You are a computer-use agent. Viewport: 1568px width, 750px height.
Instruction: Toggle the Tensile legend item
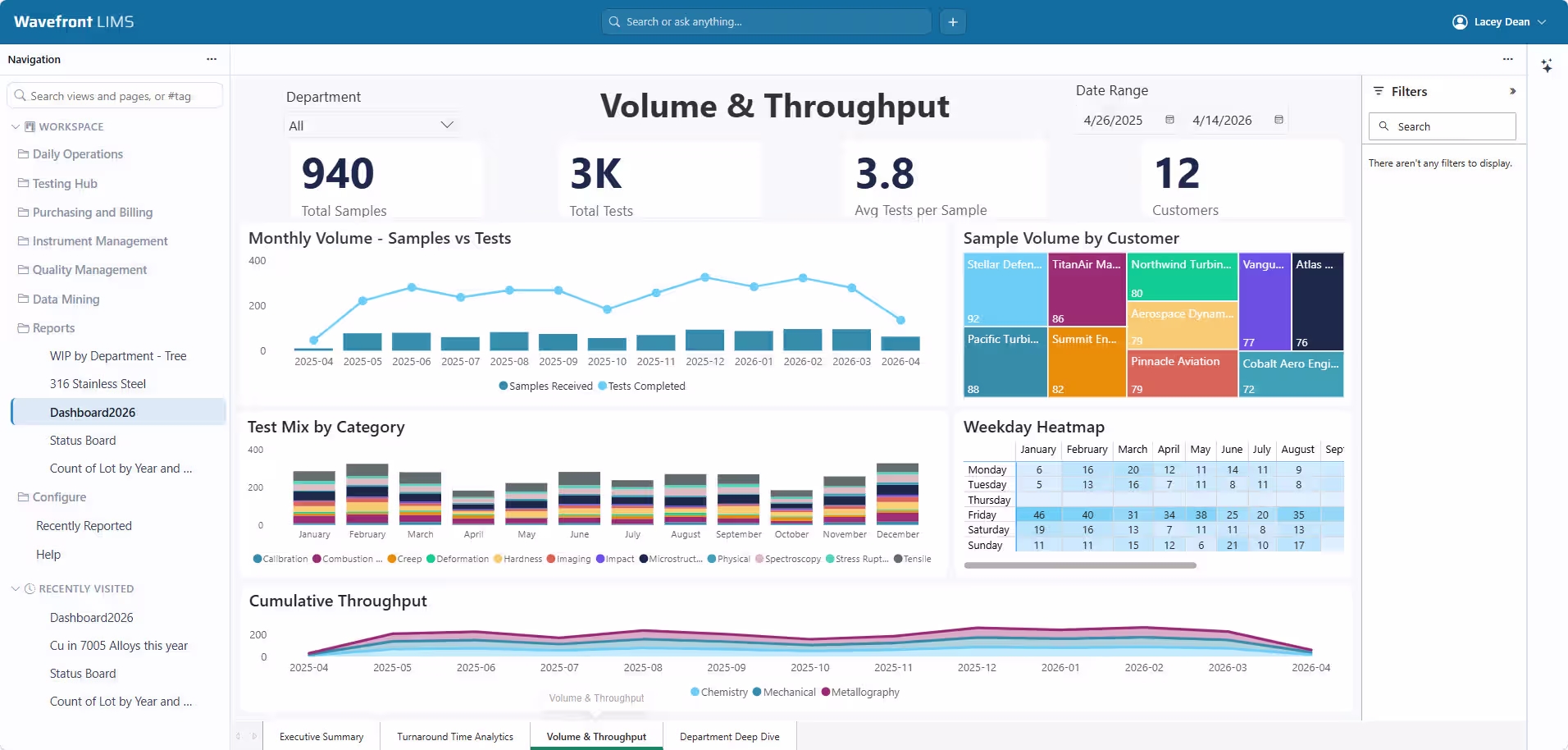pos(912,559)
